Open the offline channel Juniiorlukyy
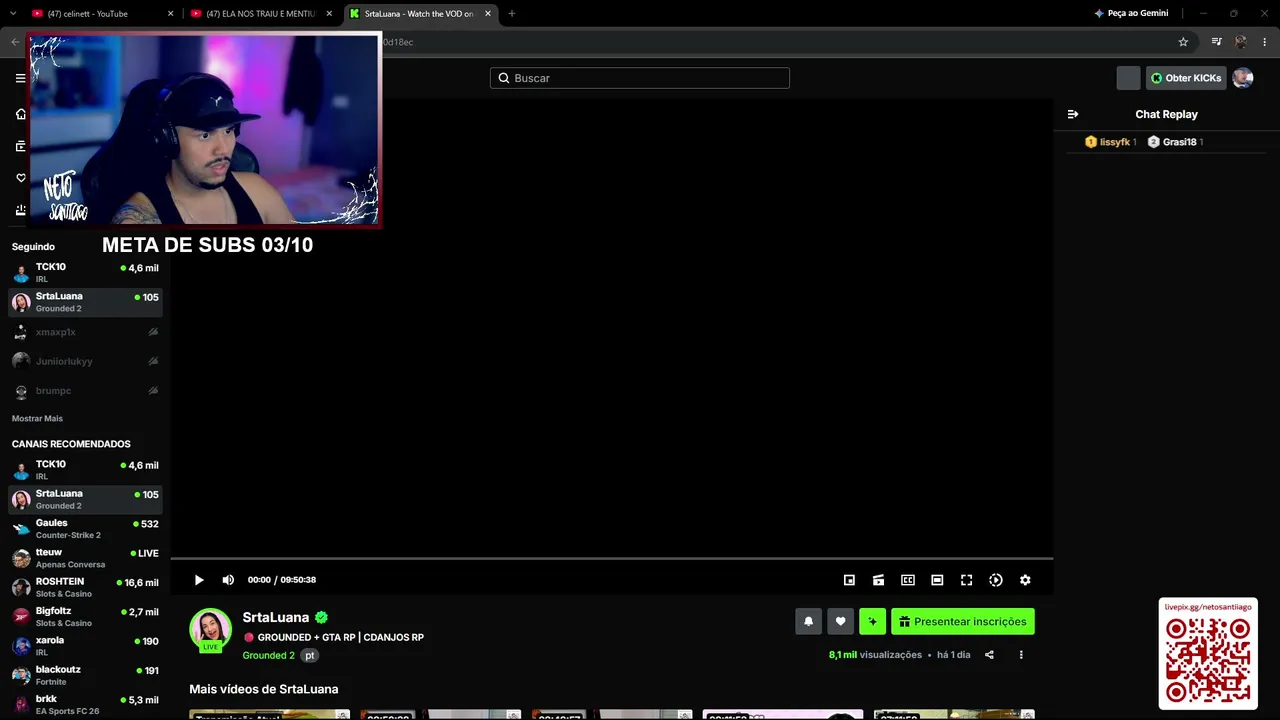 (x=85, y=361)
